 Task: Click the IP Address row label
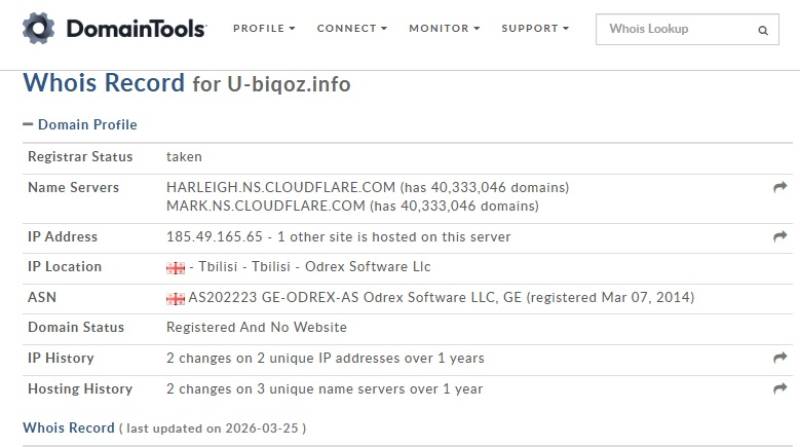coord(62,237)
